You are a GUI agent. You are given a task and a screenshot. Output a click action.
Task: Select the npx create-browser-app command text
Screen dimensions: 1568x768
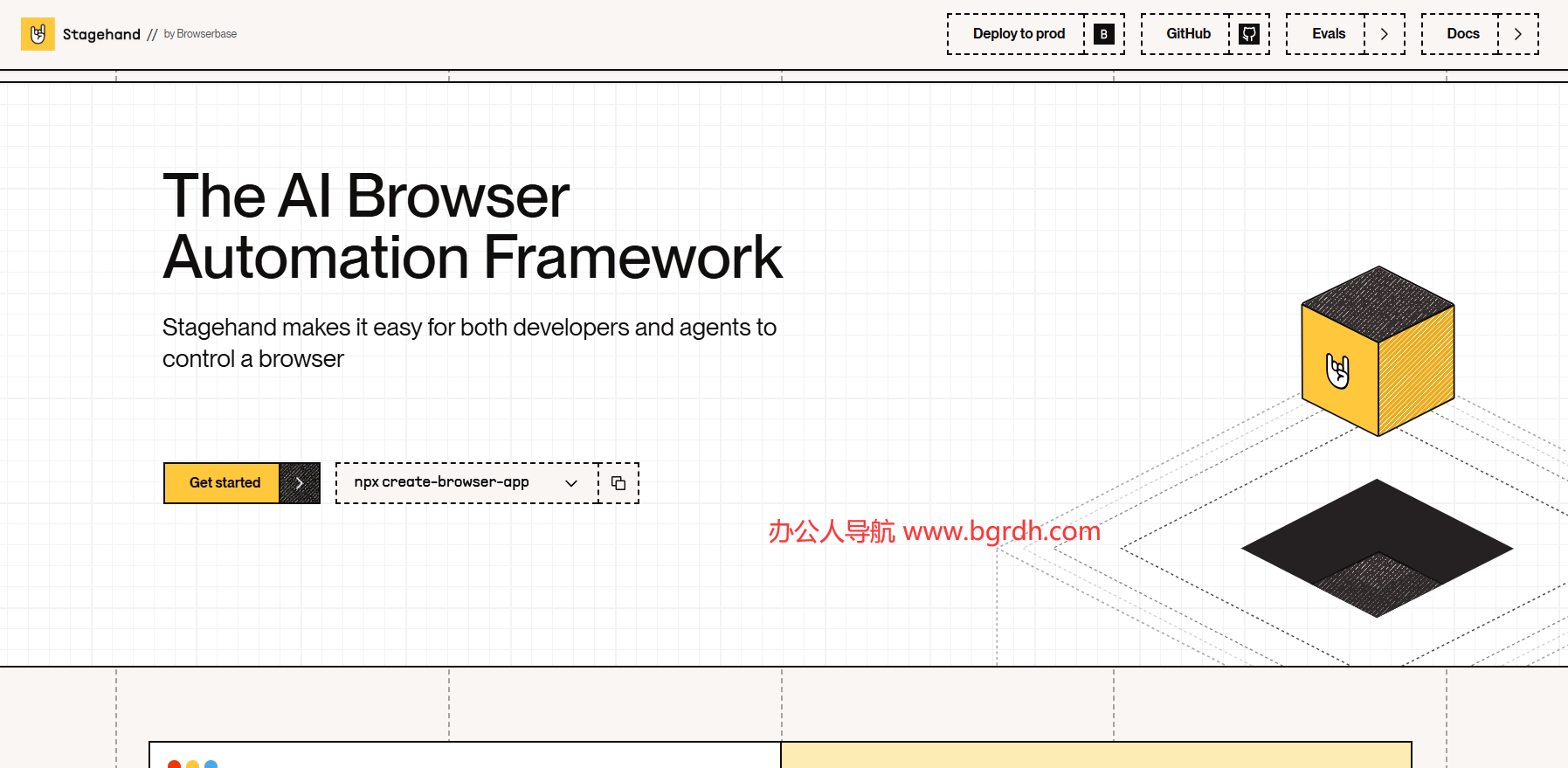[x=441, y=482]
